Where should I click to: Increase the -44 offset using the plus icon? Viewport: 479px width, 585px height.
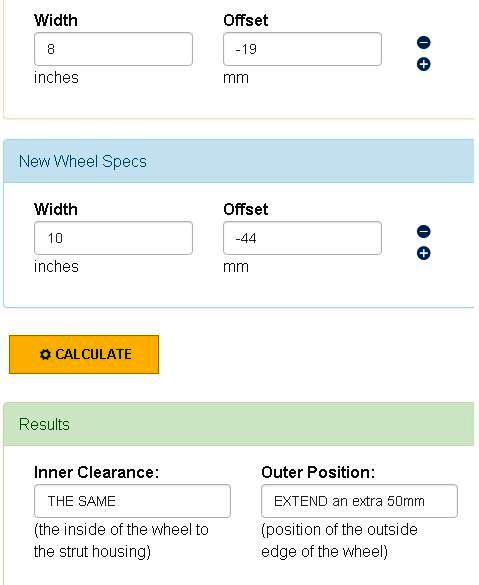point(423,253)
